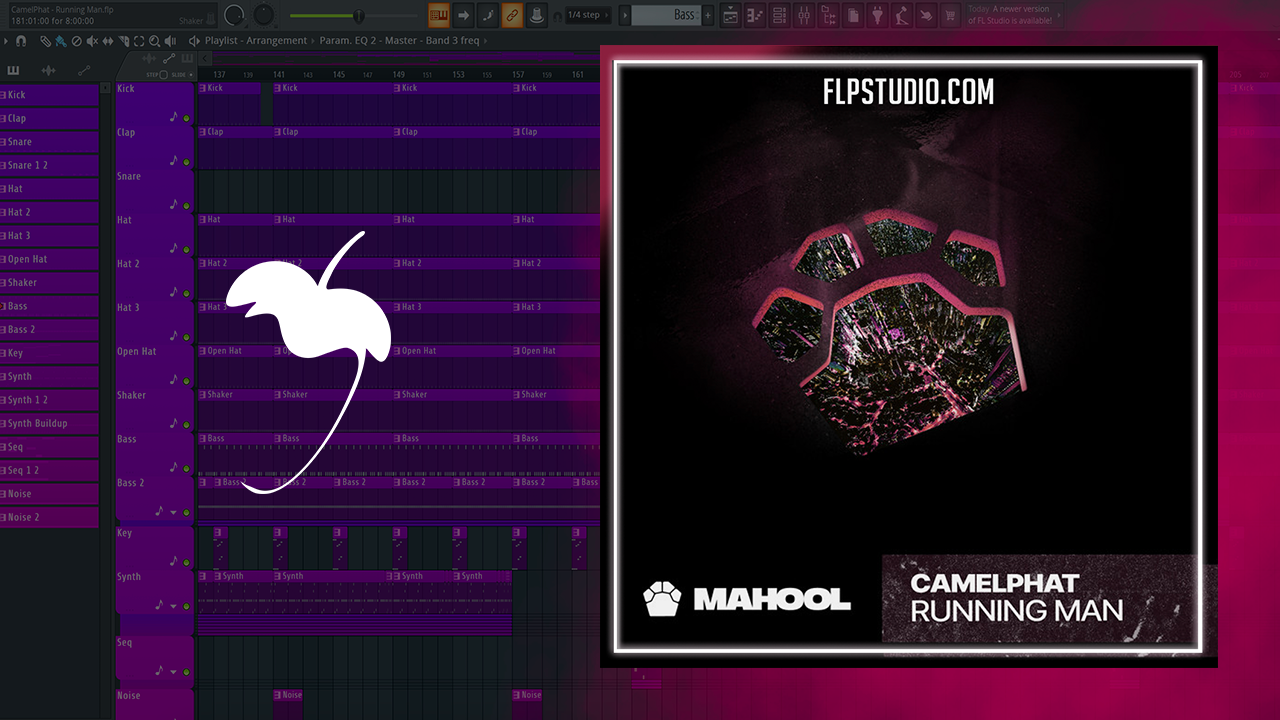Select the Mute tool in playlist toolbar

(x=92, y=41)
